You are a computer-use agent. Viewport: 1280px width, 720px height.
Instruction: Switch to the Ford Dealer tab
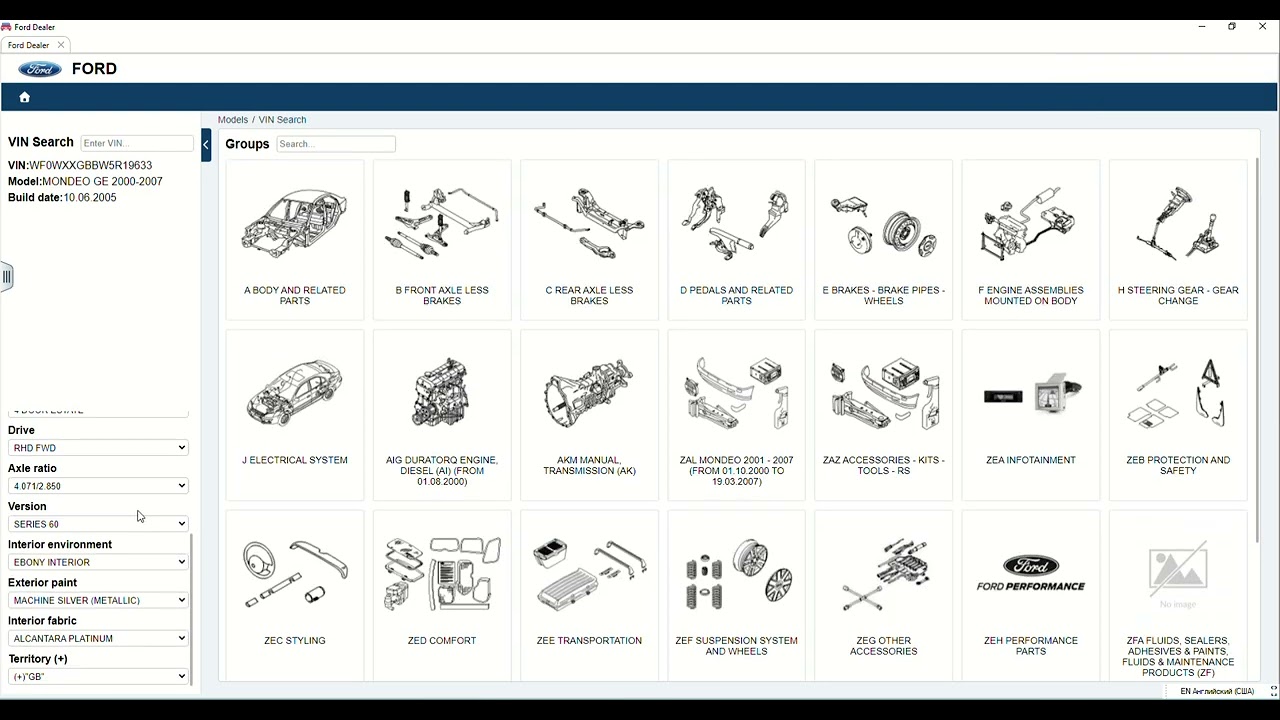(x=29, y=45)
